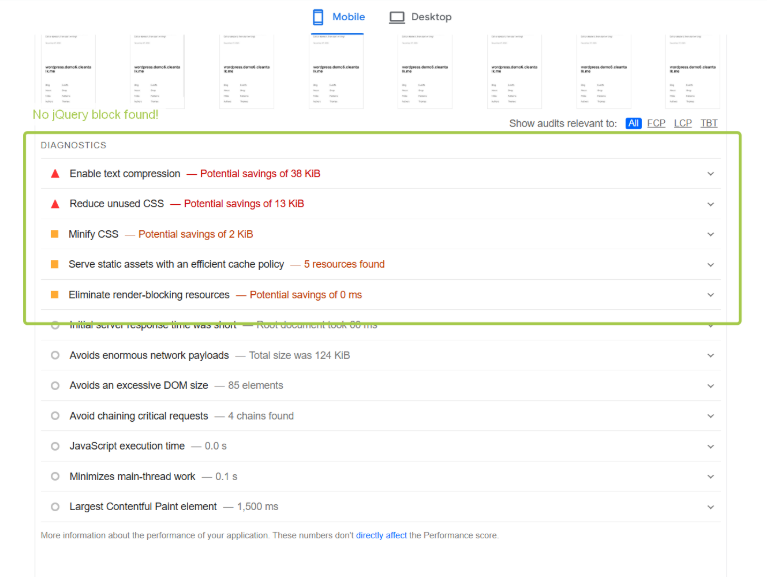This screenshot has width=767, height=577.
Task: Click gray circle beside Avoids enormous network payloads
Action: coord(55,356)
